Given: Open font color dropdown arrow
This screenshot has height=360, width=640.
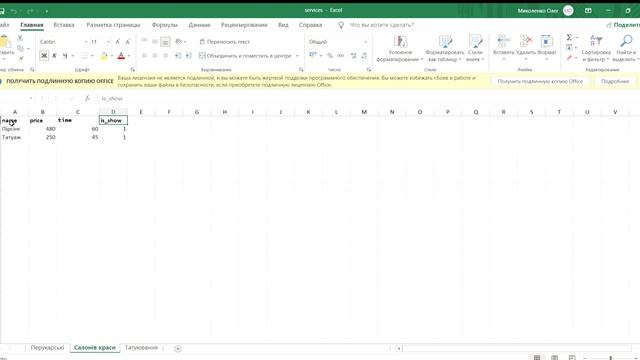Looking at the screenshot, I should point(129,56).
